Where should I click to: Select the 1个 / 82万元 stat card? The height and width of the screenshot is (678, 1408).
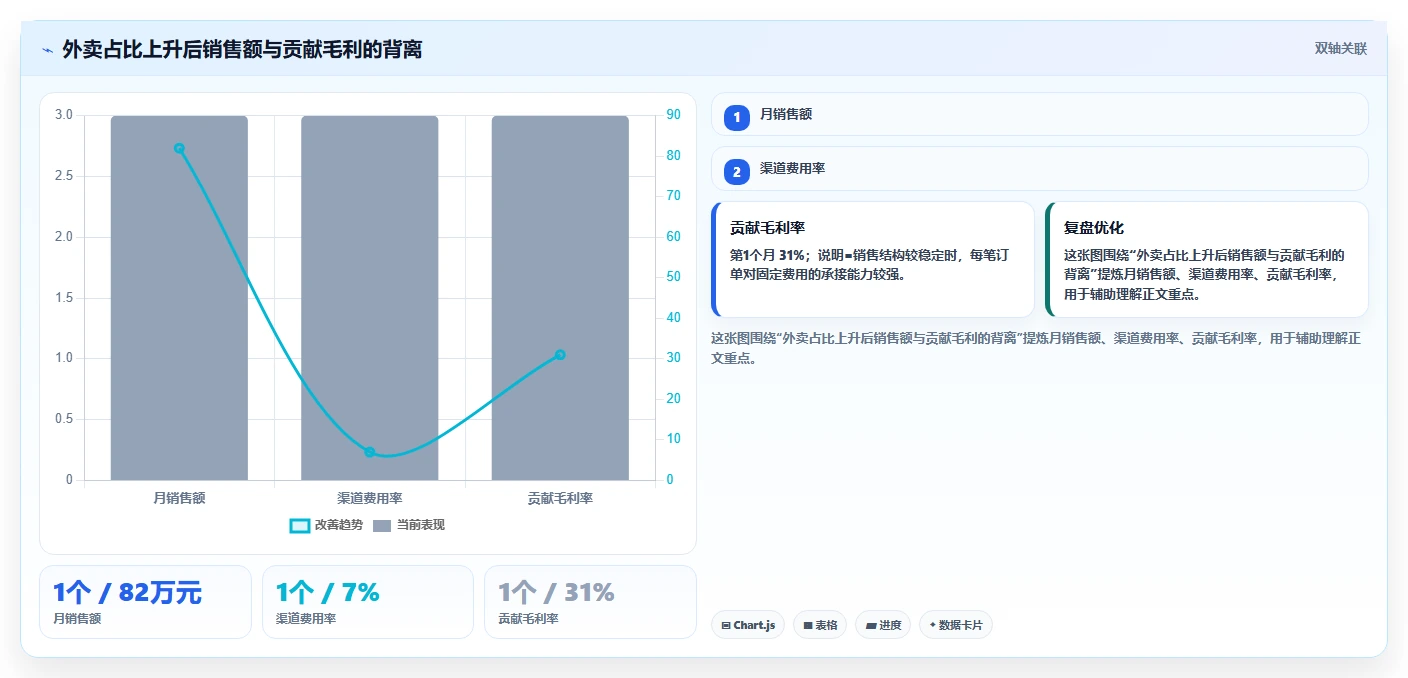tap(145, 602)
